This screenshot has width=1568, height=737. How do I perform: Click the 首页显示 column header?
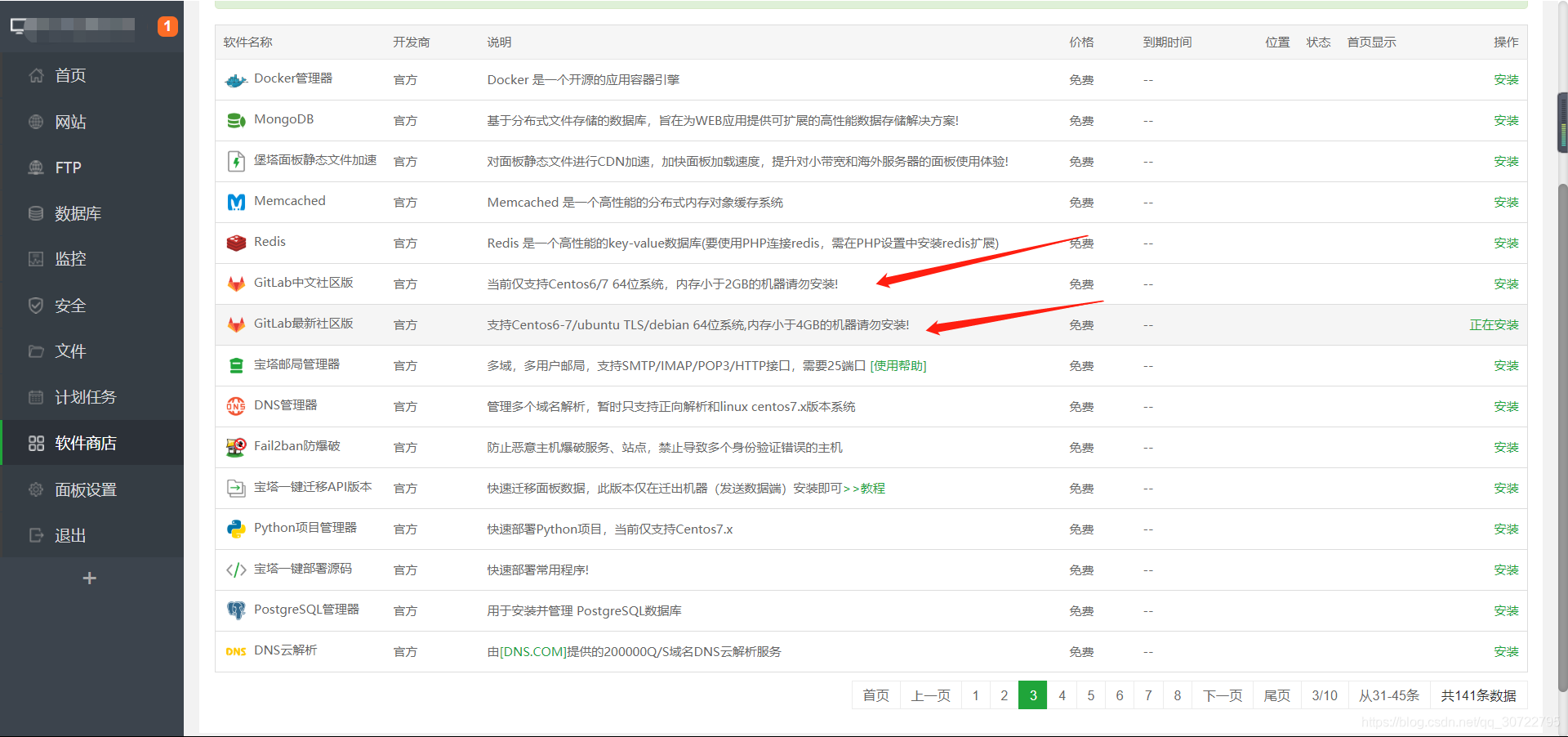[x=1371, y=42]
